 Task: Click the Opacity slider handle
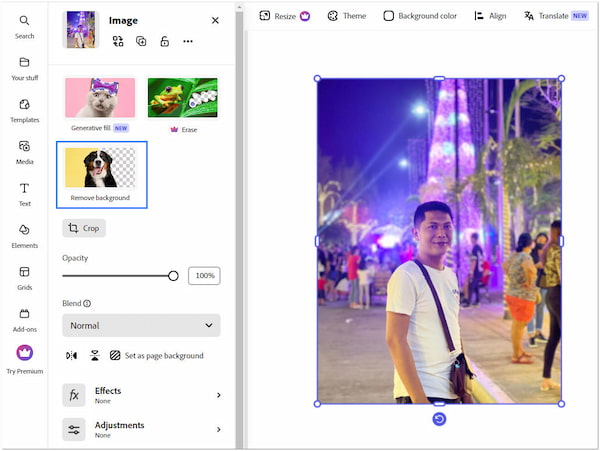coord(173,275)
